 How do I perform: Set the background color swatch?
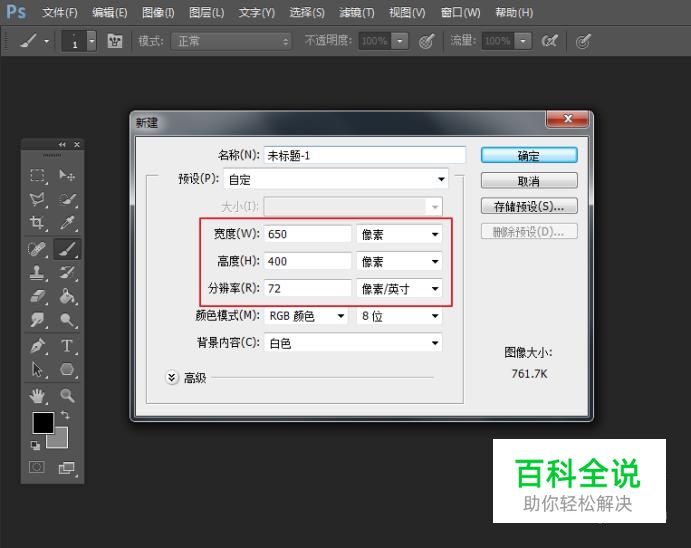pos(62,440)
